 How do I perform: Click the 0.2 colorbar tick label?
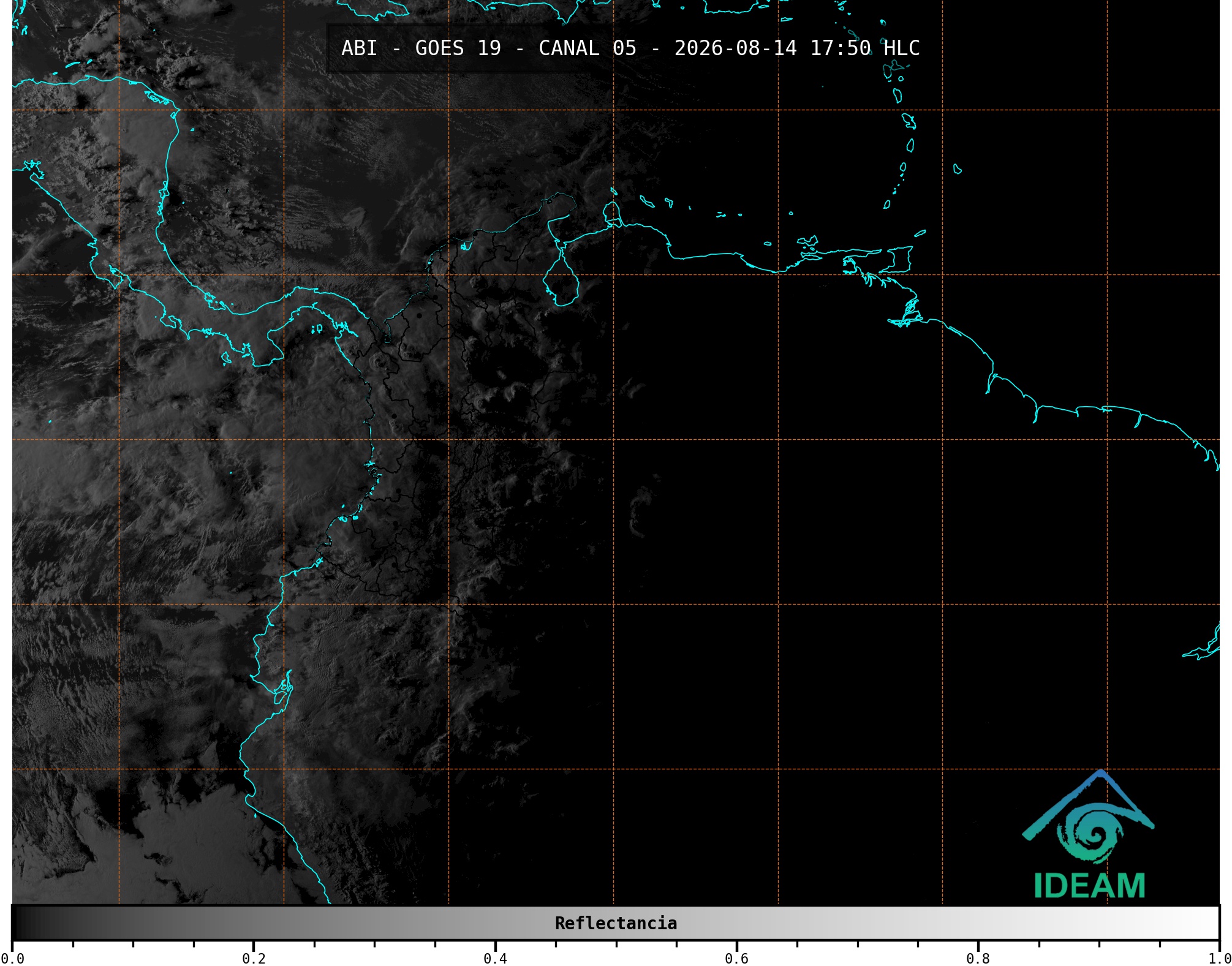click(x=254, y=959)
